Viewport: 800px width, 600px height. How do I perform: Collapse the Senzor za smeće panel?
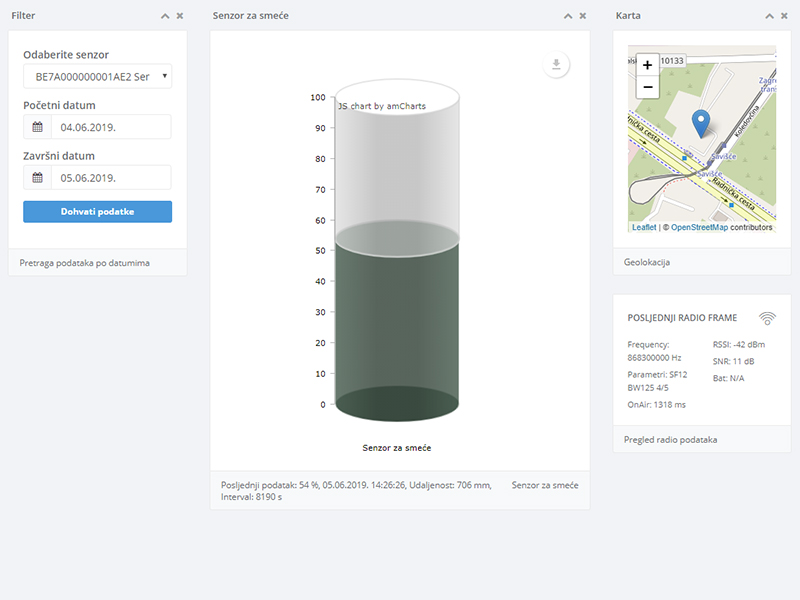coord(568,16)
